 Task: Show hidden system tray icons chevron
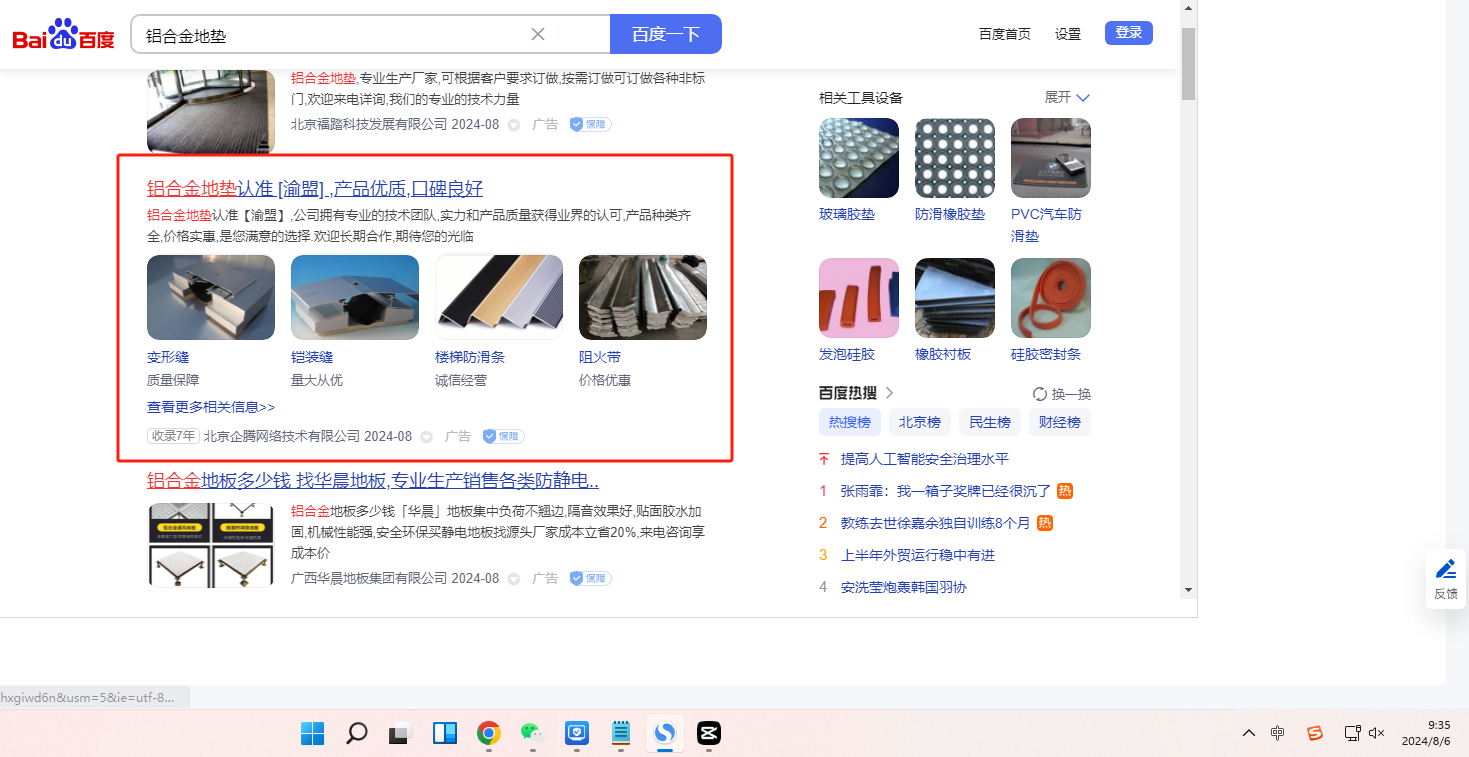(x=1248, y=733)
